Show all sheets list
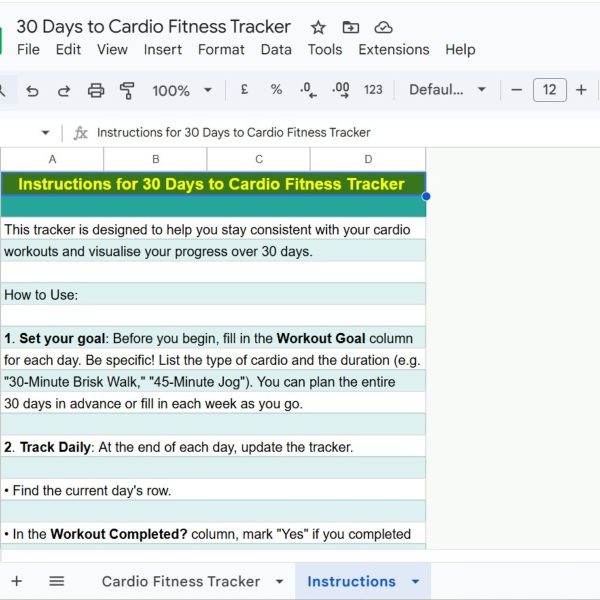The image size is (600, 600). (x=57, y=581)
